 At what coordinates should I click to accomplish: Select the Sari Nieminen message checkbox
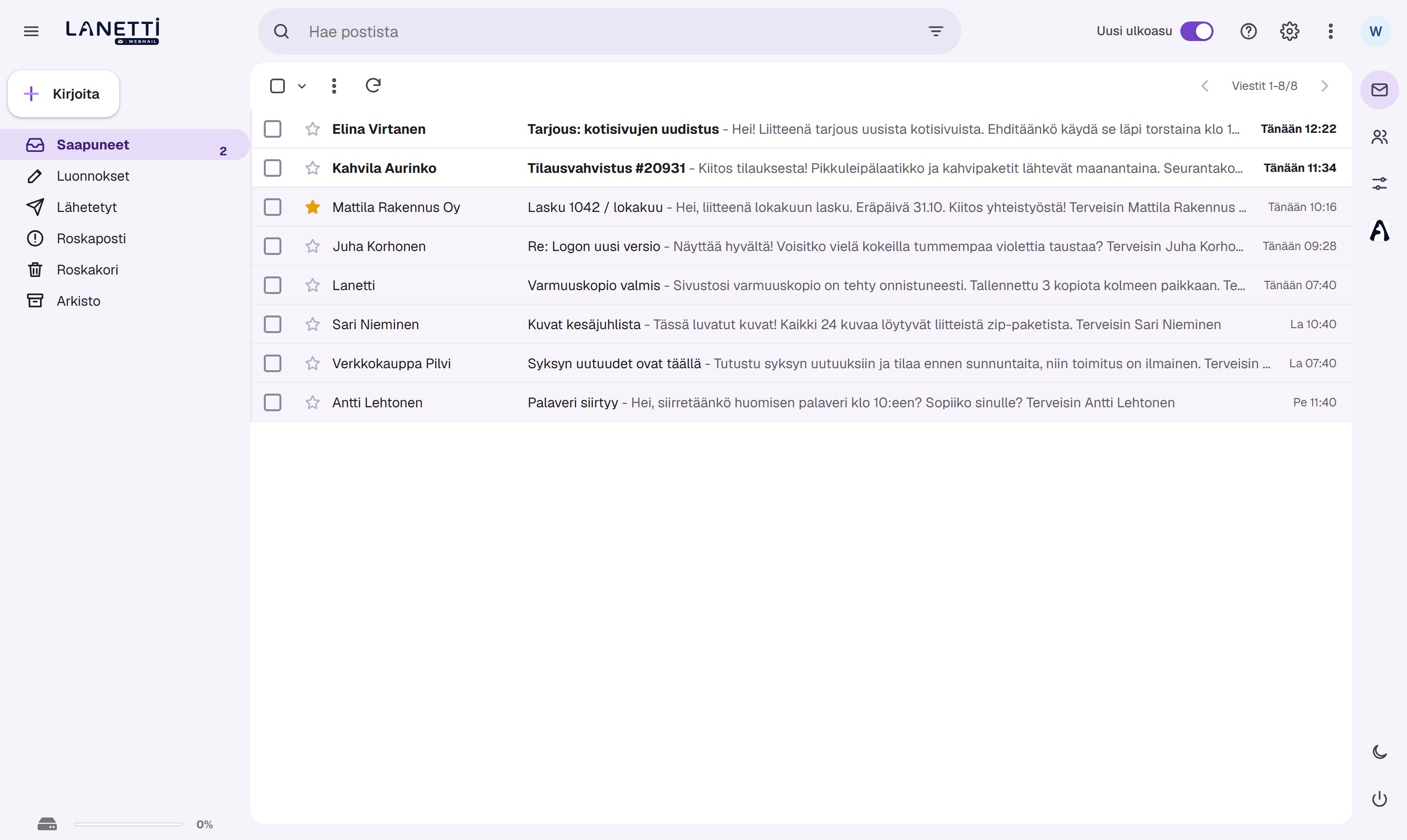(x=272, y=324)
